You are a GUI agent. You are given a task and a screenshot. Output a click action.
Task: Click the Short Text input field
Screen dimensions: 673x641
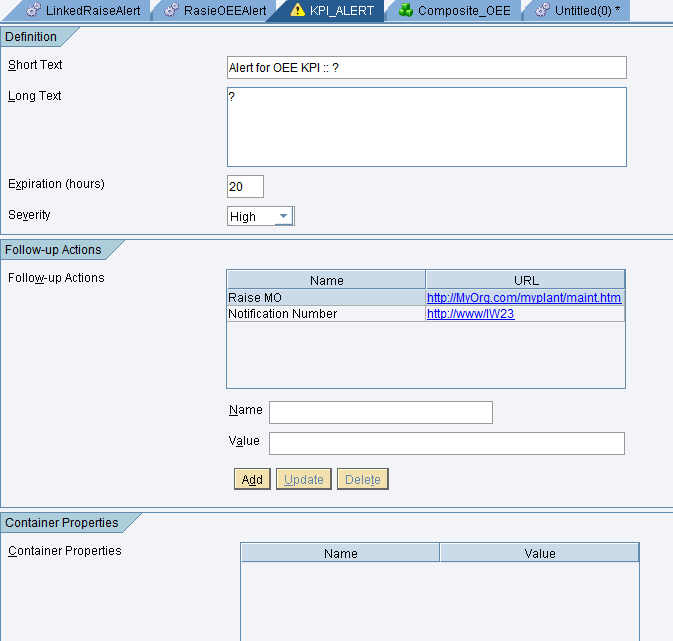click(426, 67)
